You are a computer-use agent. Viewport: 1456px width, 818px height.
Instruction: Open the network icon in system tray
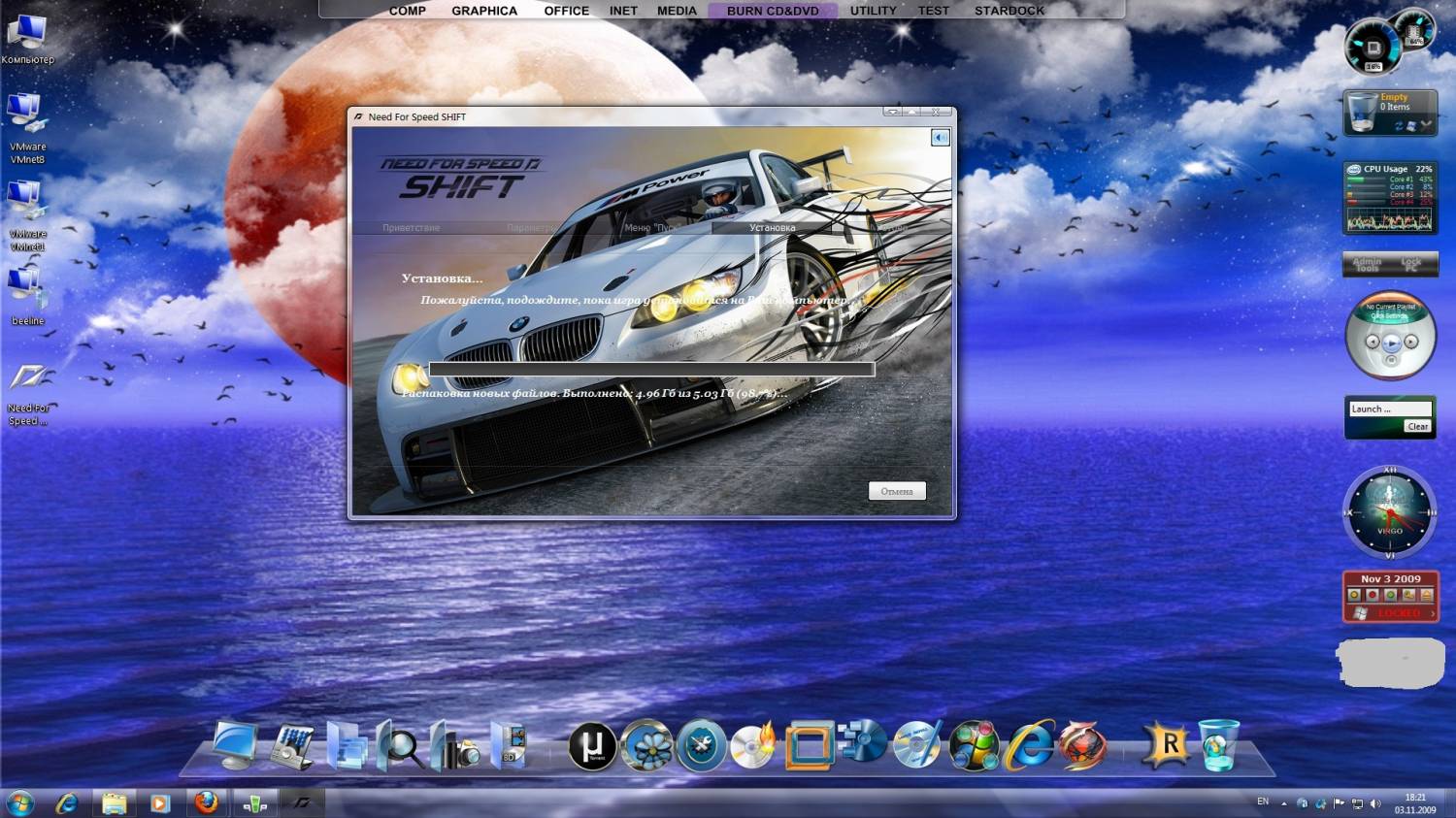coord(1357,804)
